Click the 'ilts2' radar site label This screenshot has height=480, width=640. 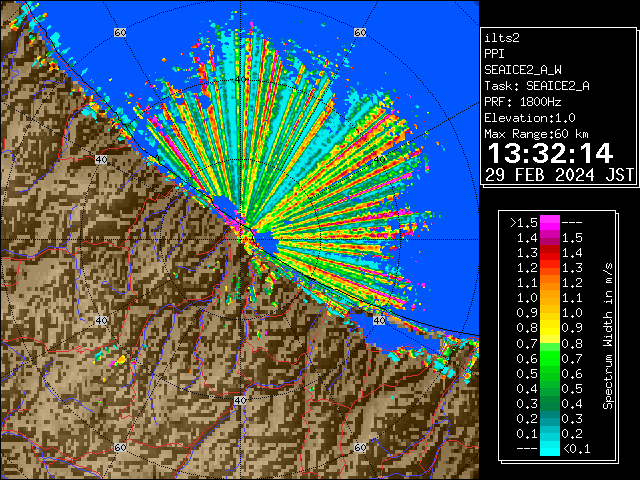[502, 38]
